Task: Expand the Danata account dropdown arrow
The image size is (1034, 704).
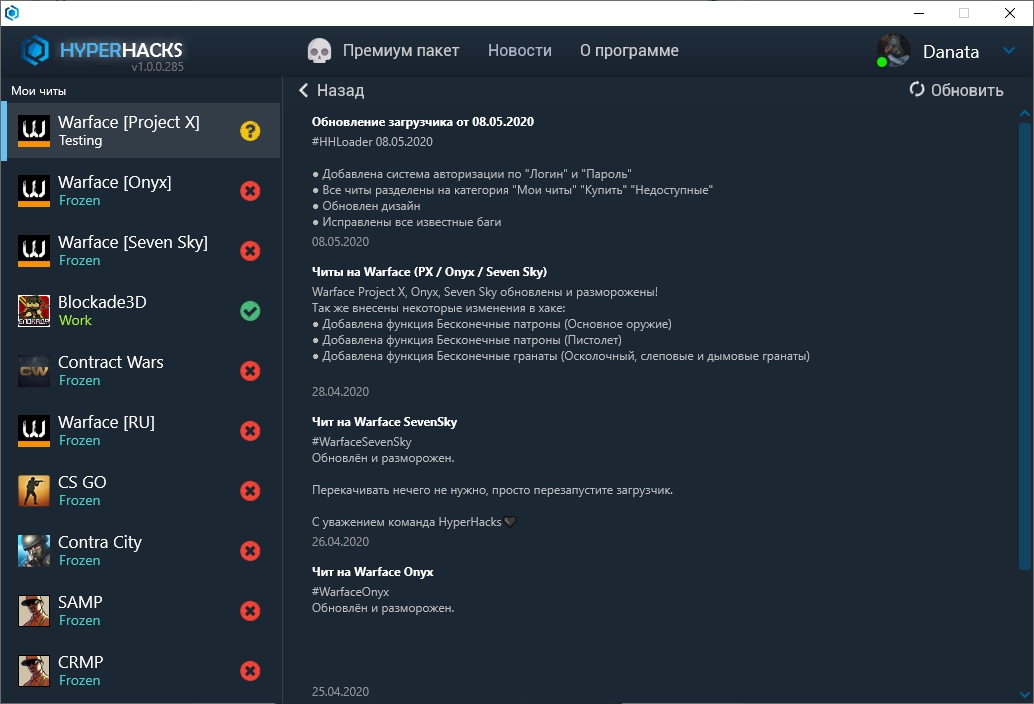Action: pos(1009,52)
